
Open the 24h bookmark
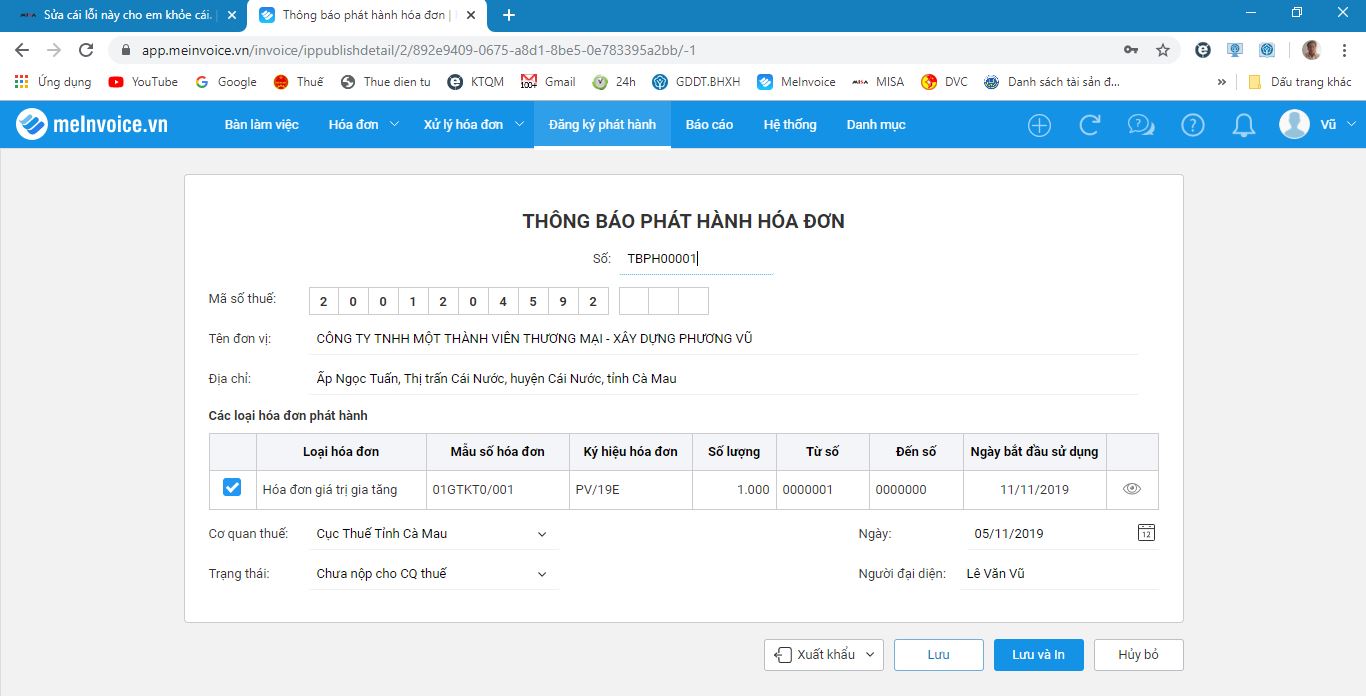pyautogui.click(x=614, y=82)
